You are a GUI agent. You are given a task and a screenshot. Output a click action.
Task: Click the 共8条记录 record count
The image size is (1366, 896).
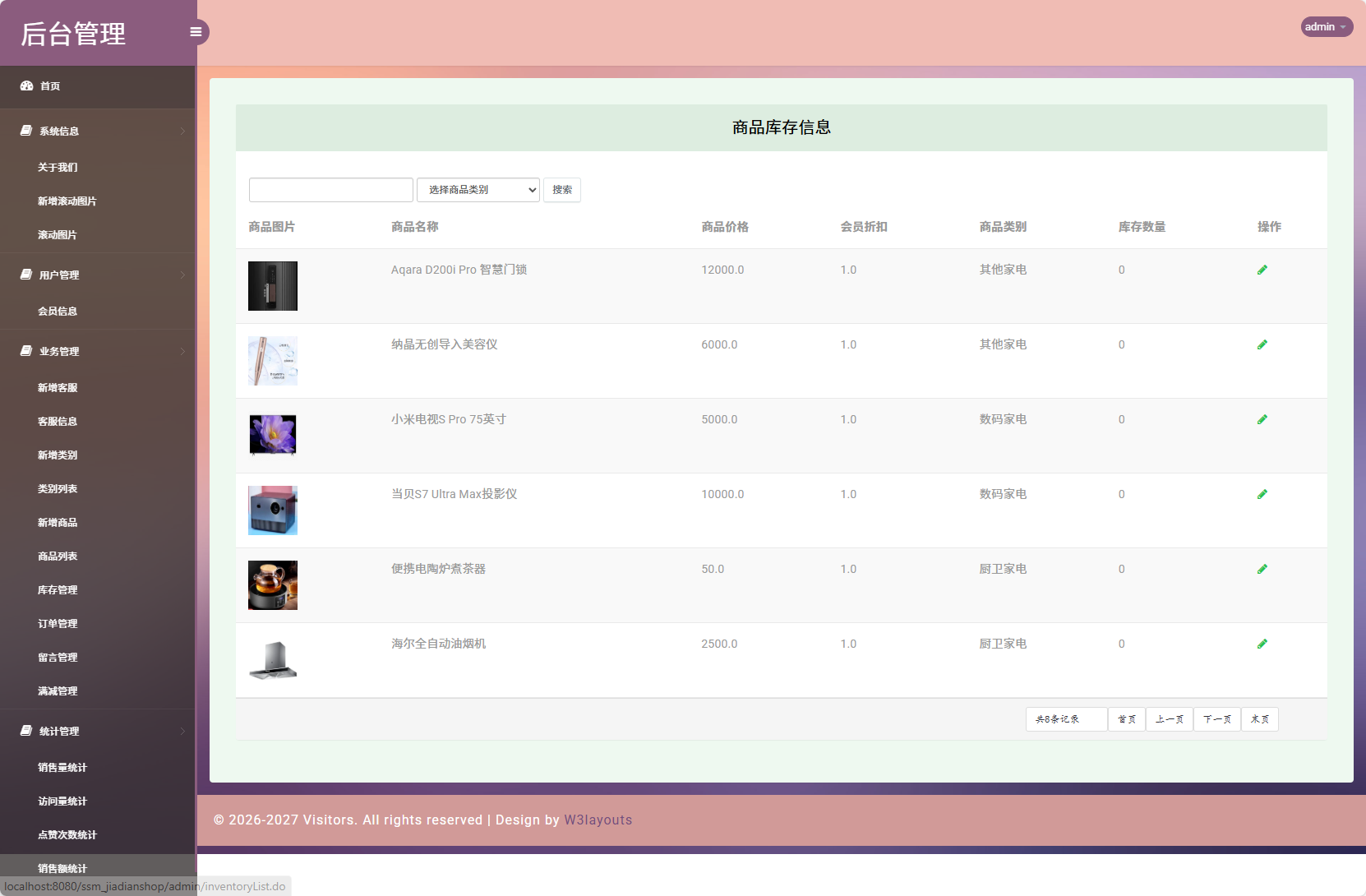coord(1067,719)
